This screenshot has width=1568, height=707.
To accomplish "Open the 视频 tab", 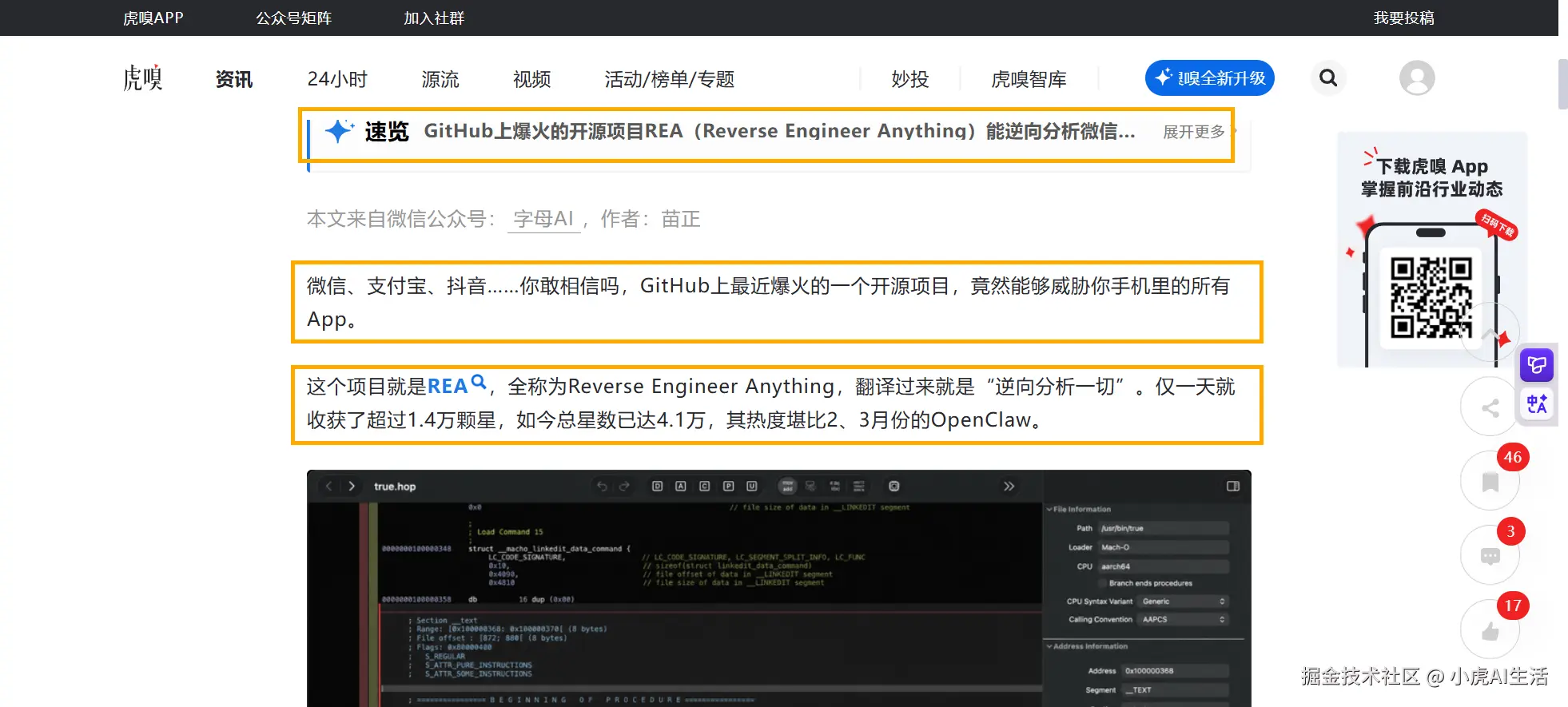I will pyautogui.click(x=531, y=79).
